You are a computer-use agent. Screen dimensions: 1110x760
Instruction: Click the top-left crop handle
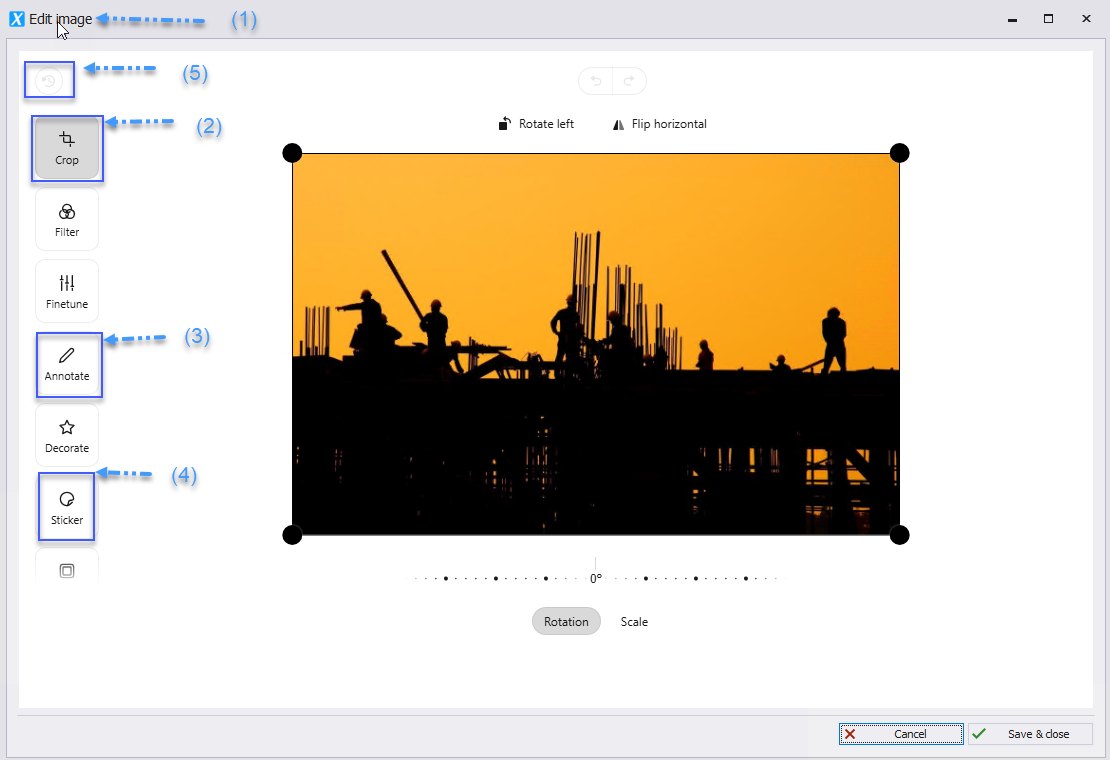point(292,153)
